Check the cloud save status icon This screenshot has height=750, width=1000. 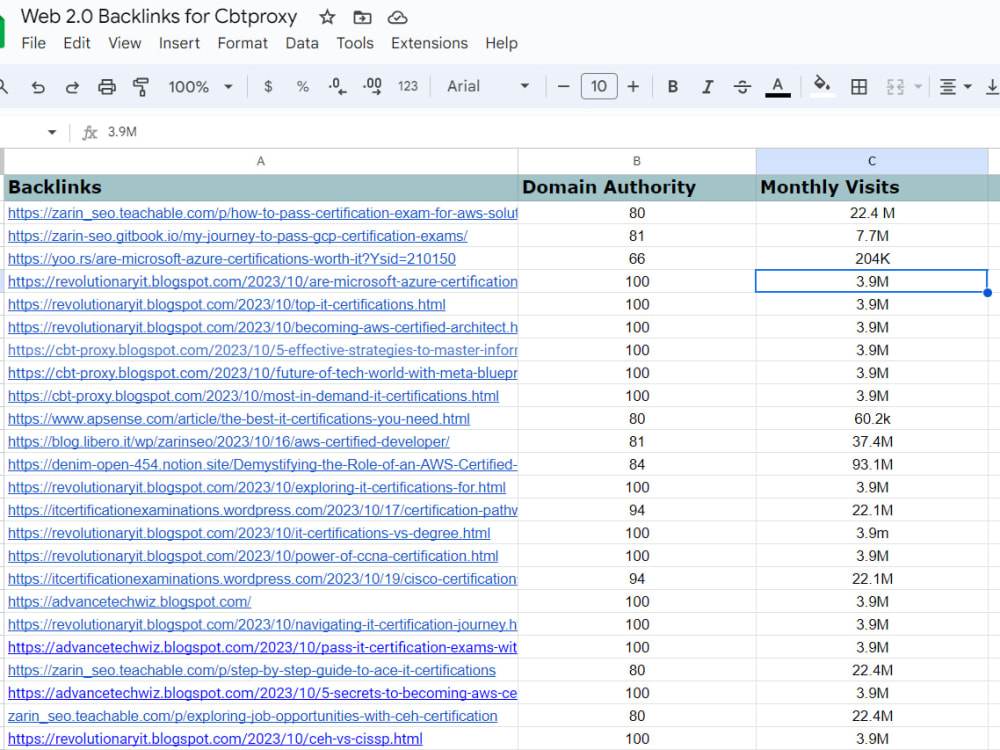pyautogui.click(x=397, y=17)
